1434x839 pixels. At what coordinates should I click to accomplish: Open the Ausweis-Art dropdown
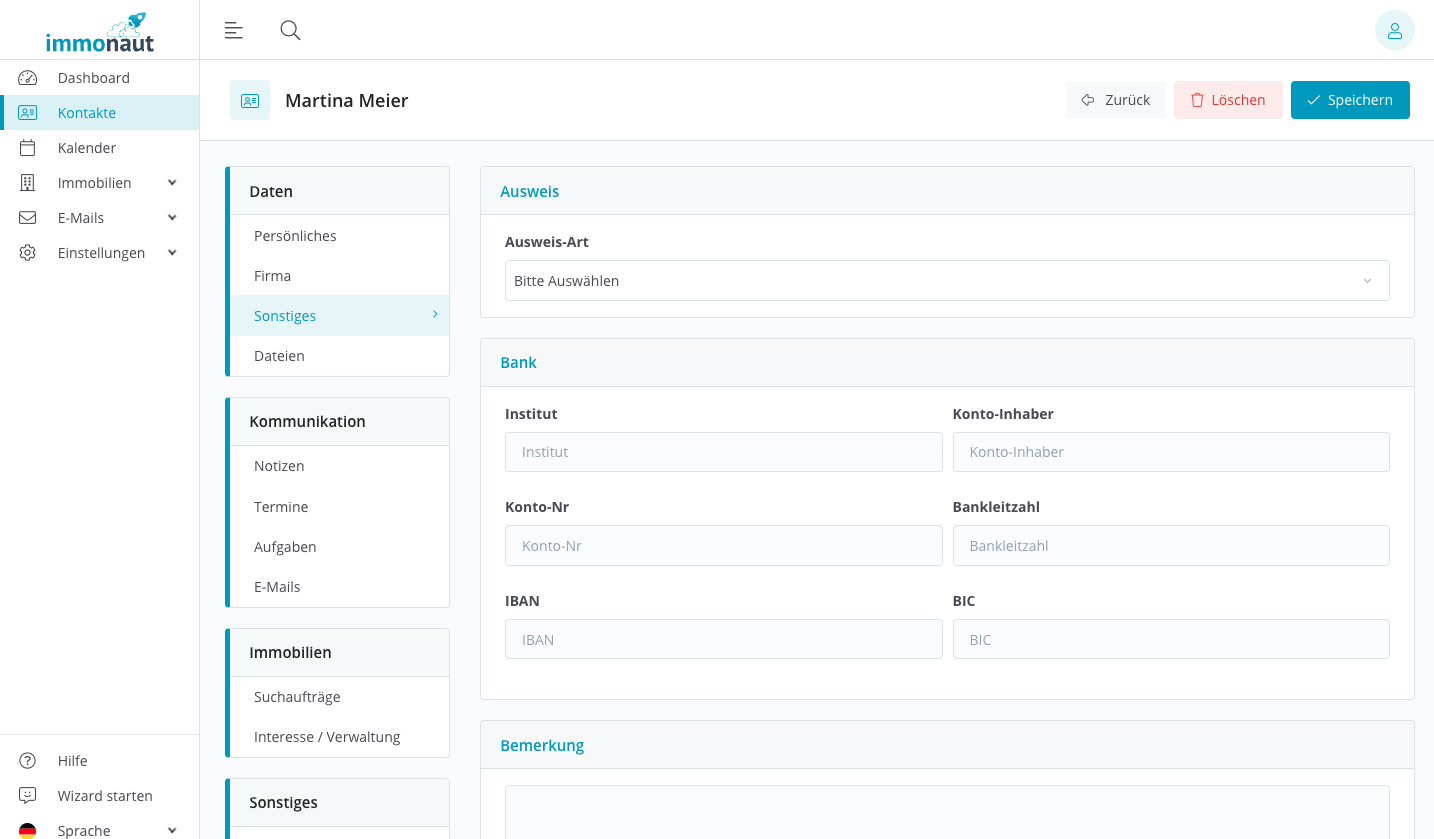pos(946,281)
